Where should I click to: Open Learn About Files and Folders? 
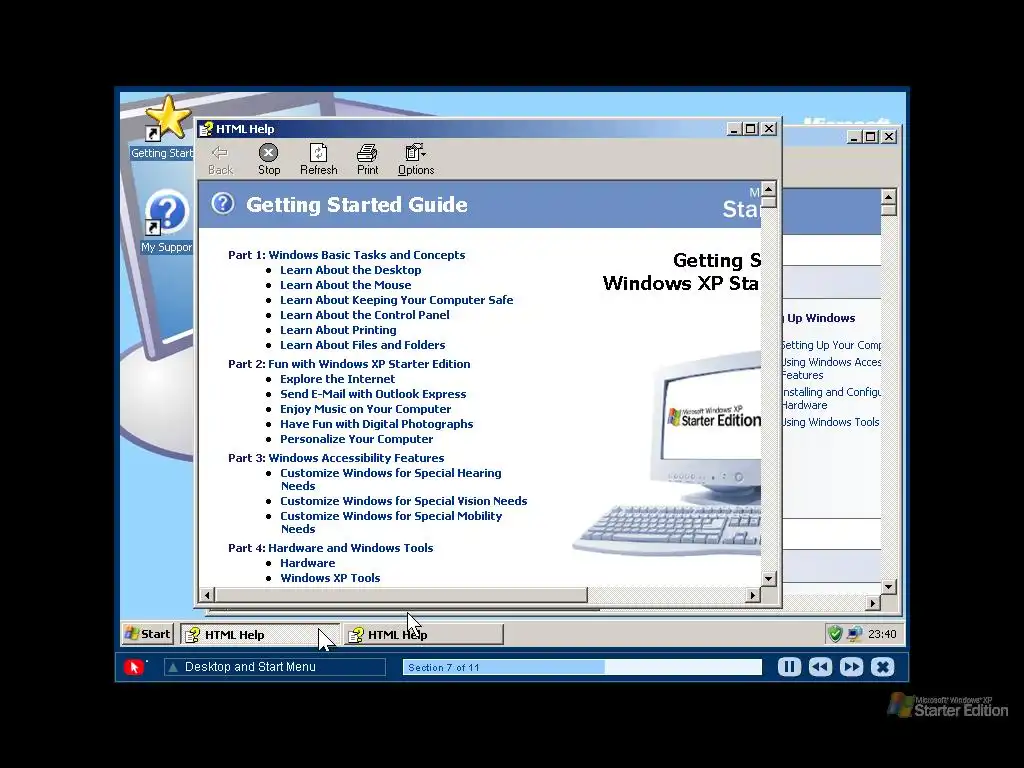click(x=362, y=345)
